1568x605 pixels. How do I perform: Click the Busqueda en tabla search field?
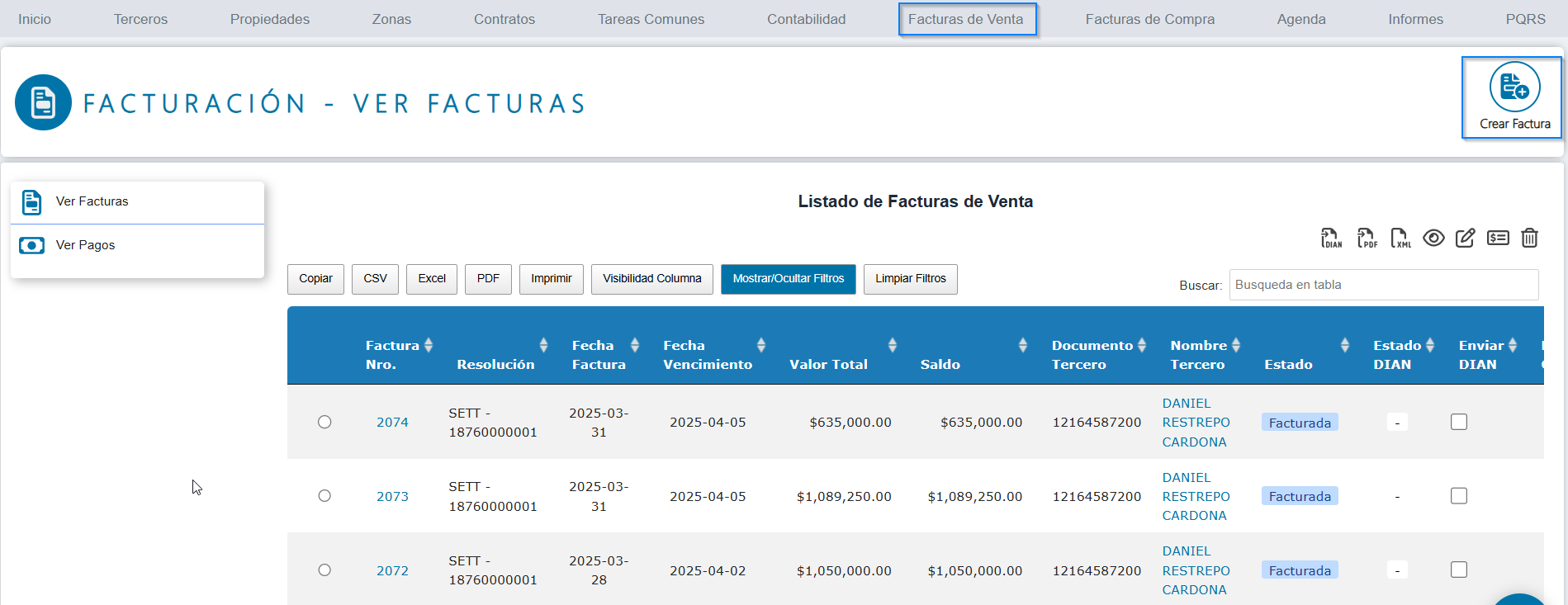tap(1383, 285)
